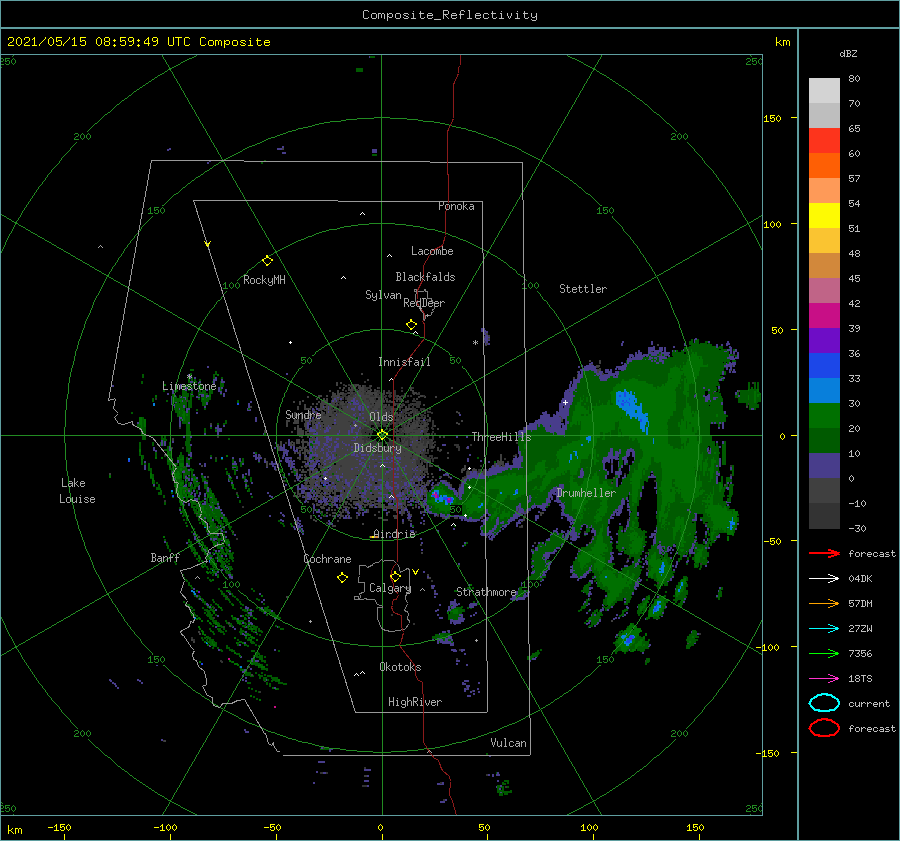Click the asterisk marker above Limestone
Screen dimensions: 900x841
pyautogui.click(x=189, y=377)
